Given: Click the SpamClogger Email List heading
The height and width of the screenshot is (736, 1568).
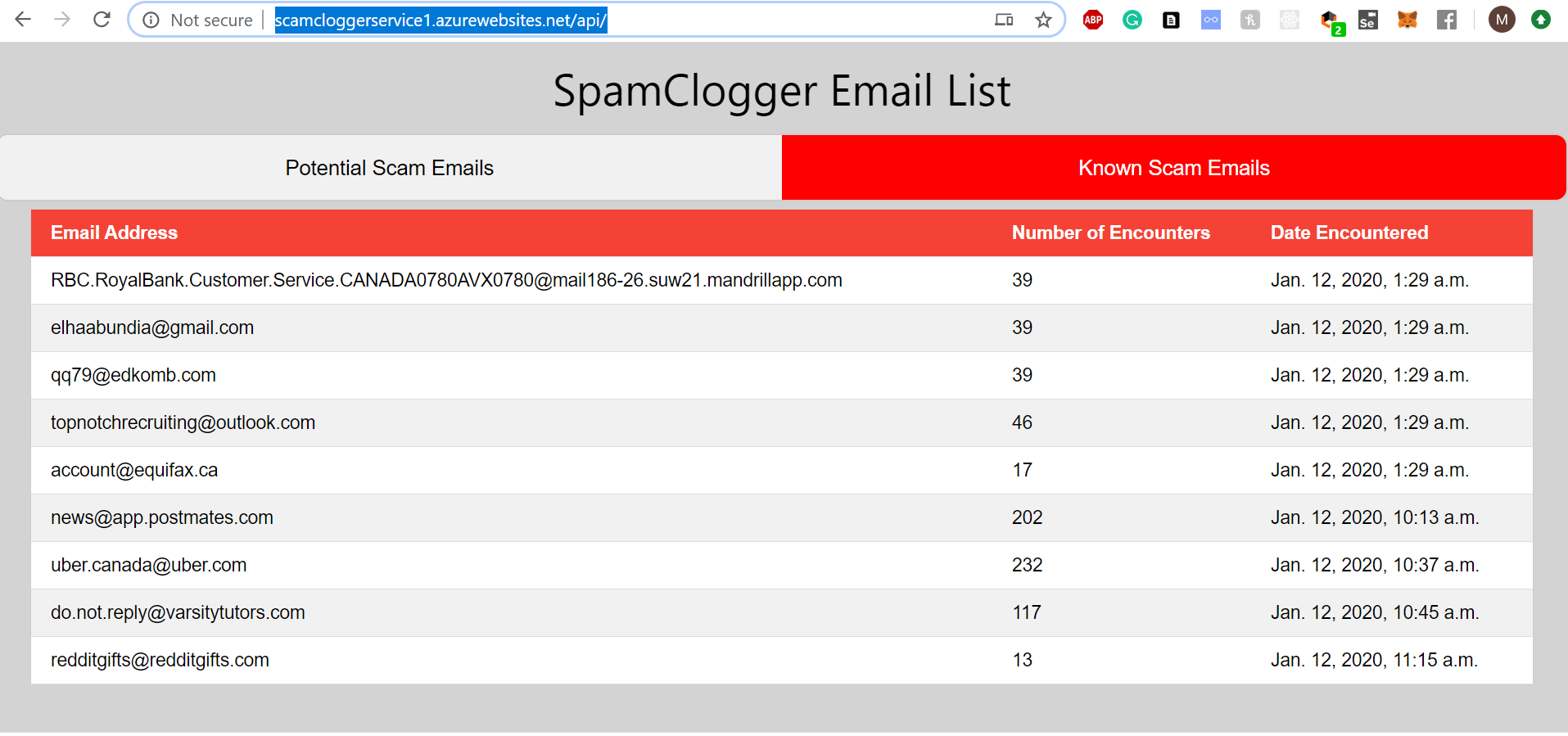Looking at the screenshot, I should coord(782,91).
